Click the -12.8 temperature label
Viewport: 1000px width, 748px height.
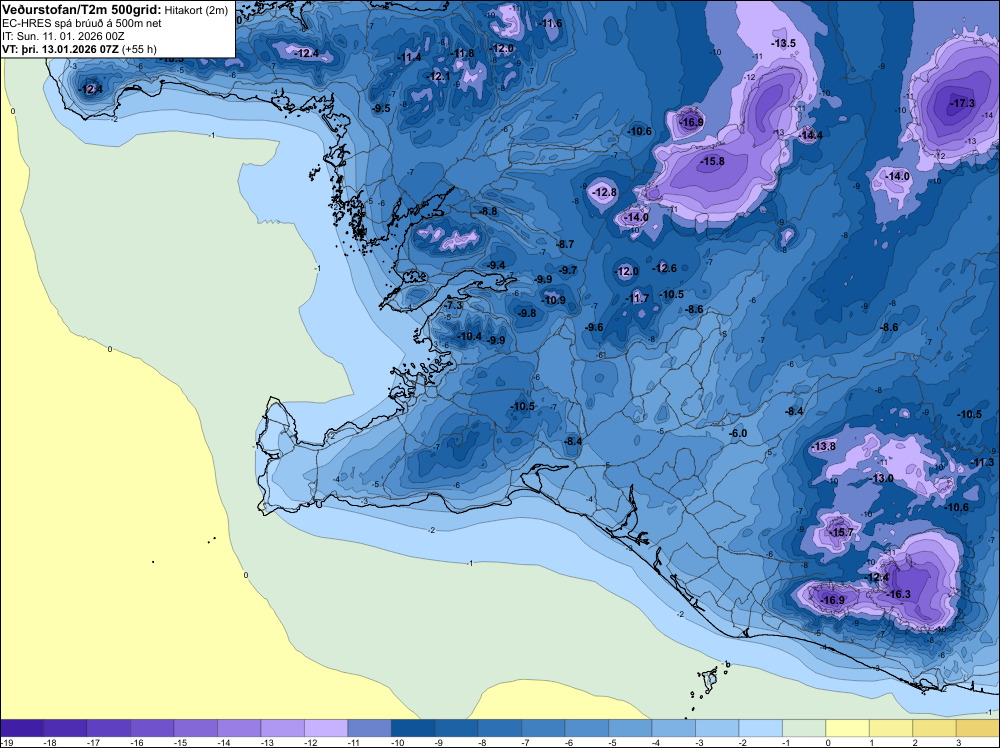click(604, 192)
